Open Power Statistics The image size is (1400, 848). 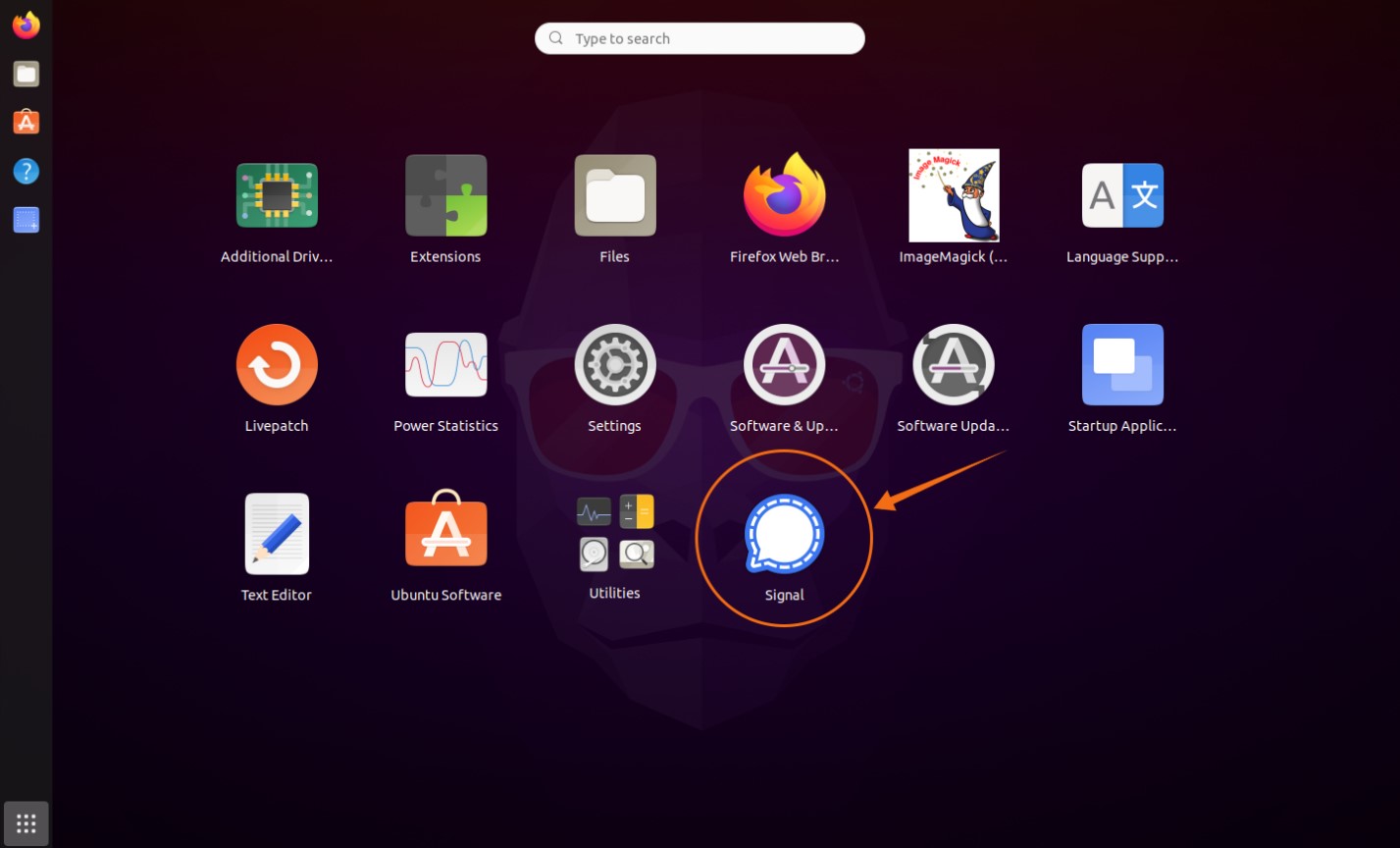[446, 364]
